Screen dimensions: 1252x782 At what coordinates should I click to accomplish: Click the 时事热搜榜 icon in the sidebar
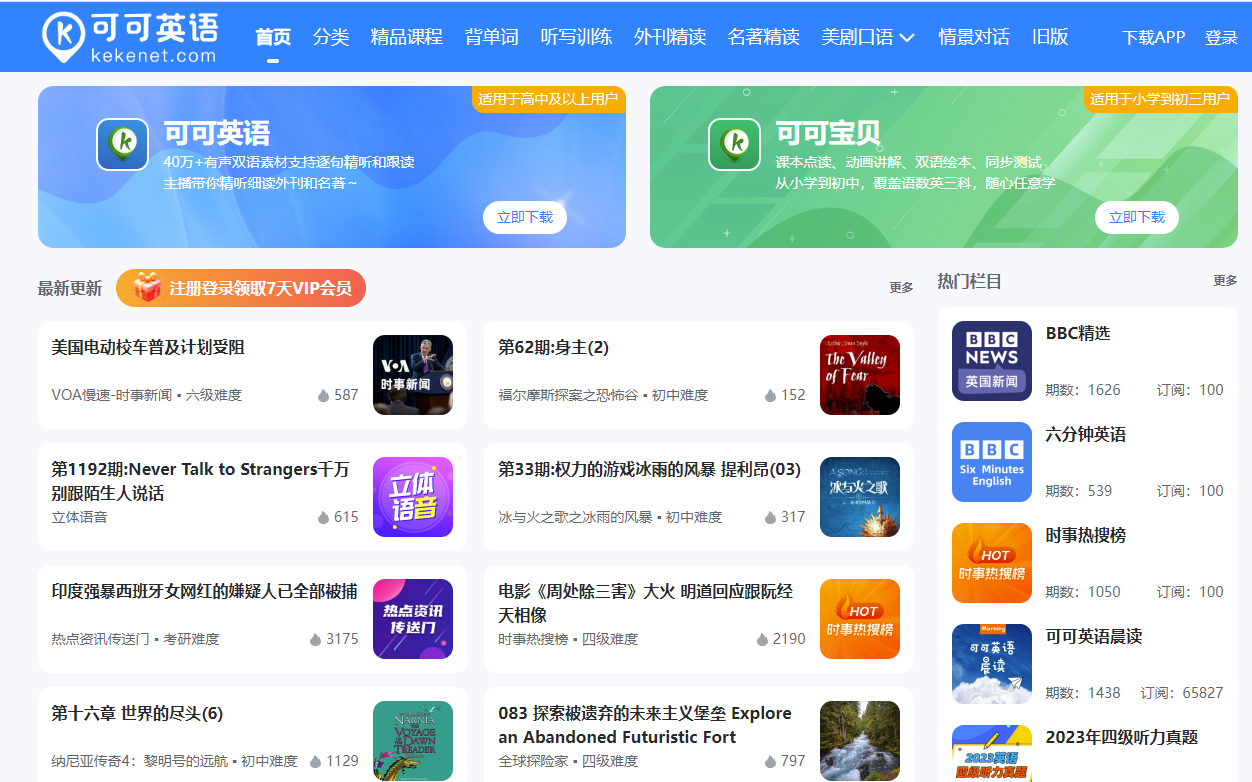(991, 563)
